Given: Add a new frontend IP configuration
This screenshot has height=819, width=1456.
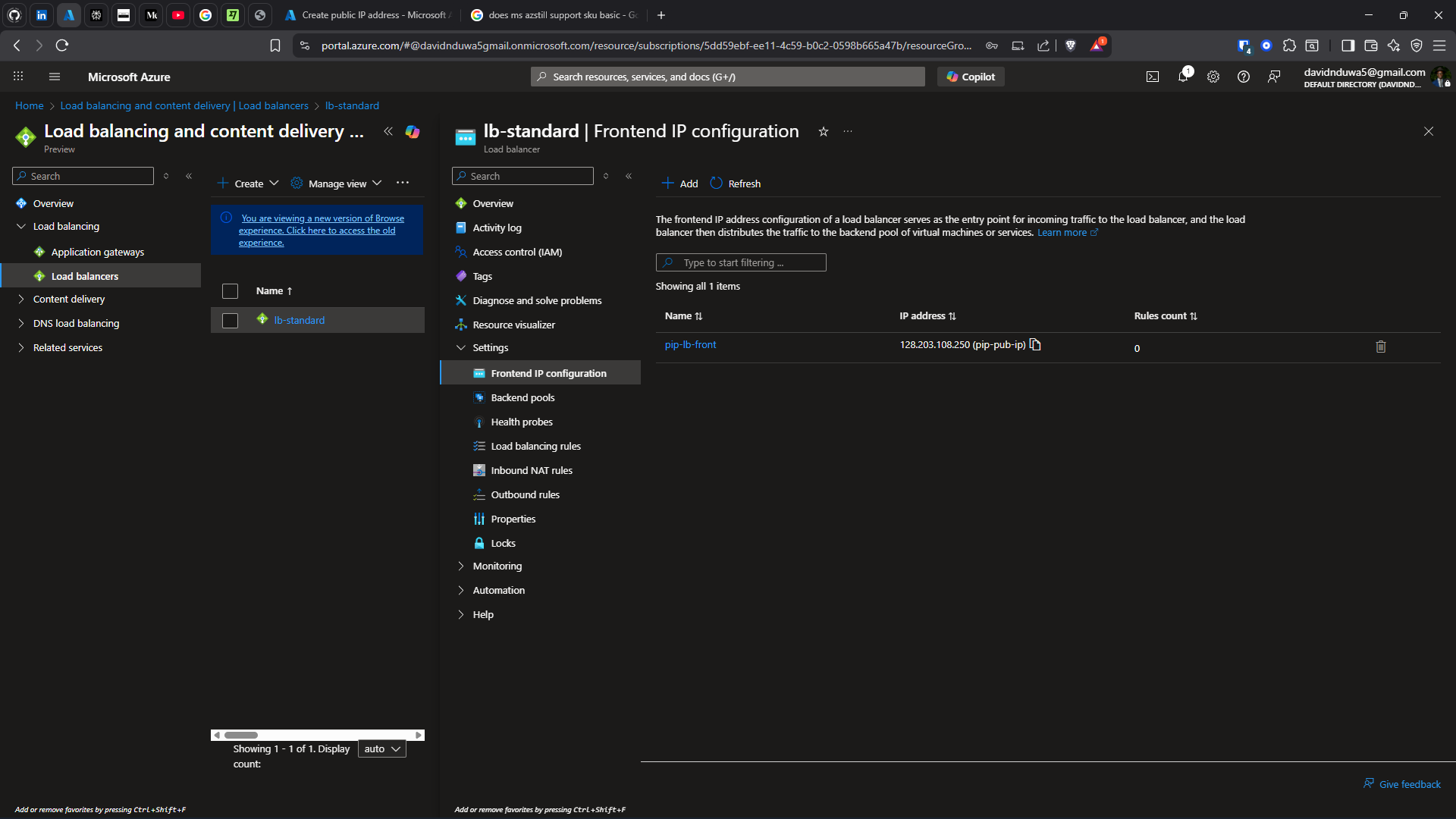Looking at the screenshot, I should pos(679,184).
